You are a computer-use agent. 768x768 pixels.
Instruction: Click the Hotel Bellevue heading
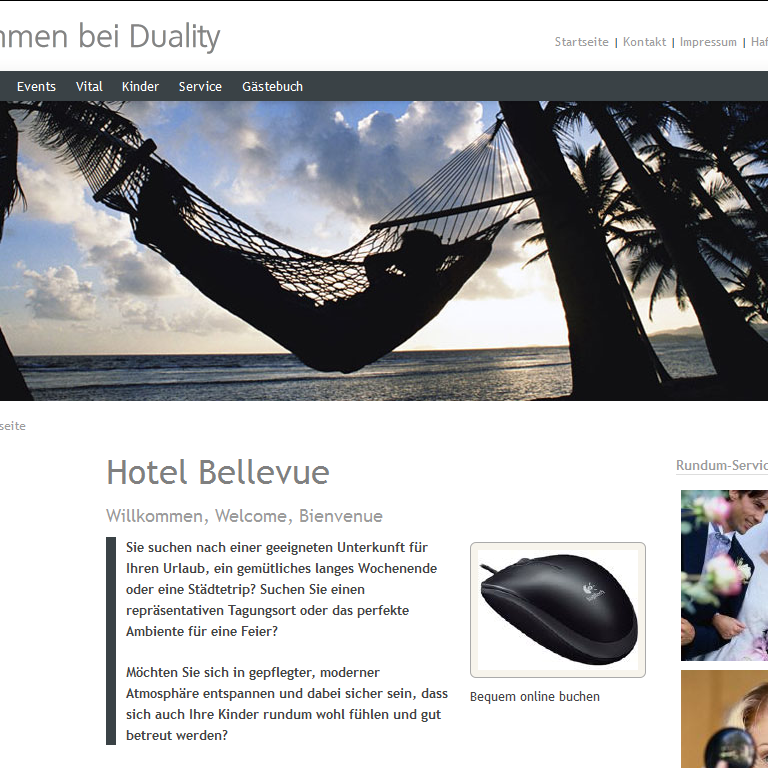tap(218, 472)
